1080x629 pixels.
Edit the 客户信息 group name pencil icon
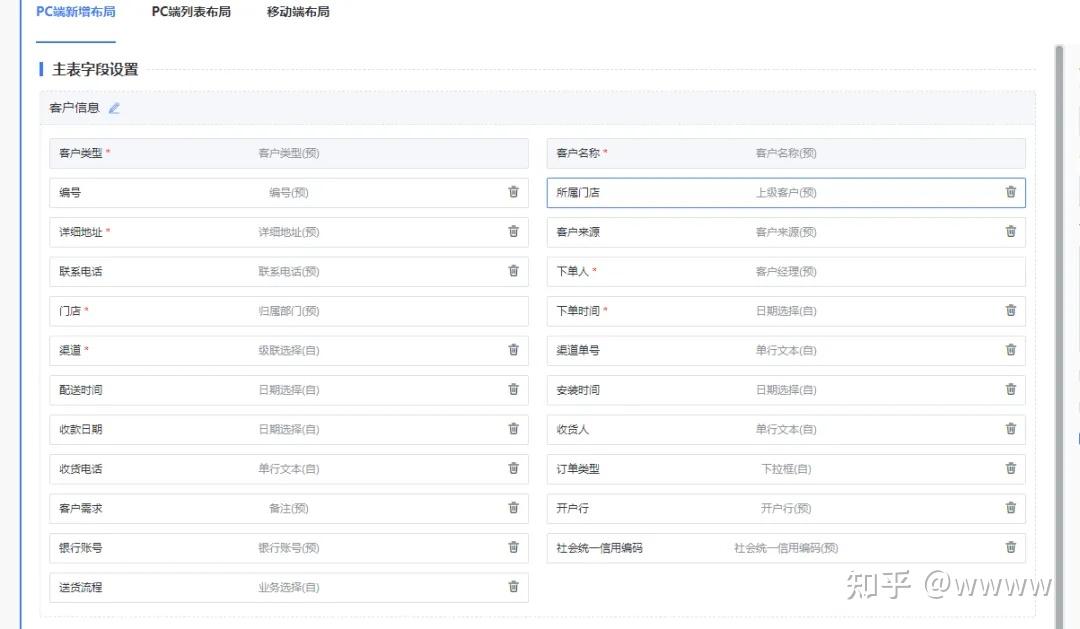(x=114, y=108)
